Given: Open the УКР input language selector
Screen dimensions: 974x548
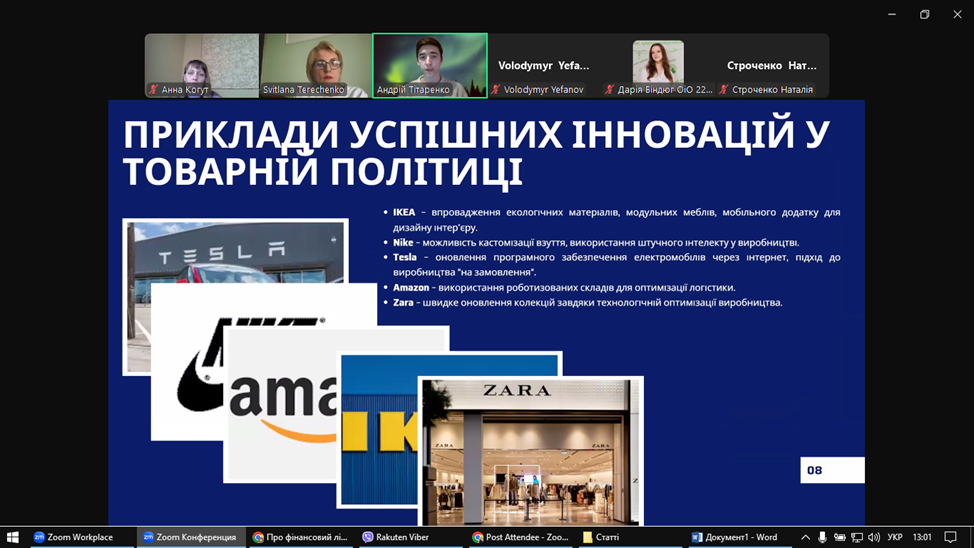Looking at the screenshot, I should click(x=895, y=537).
